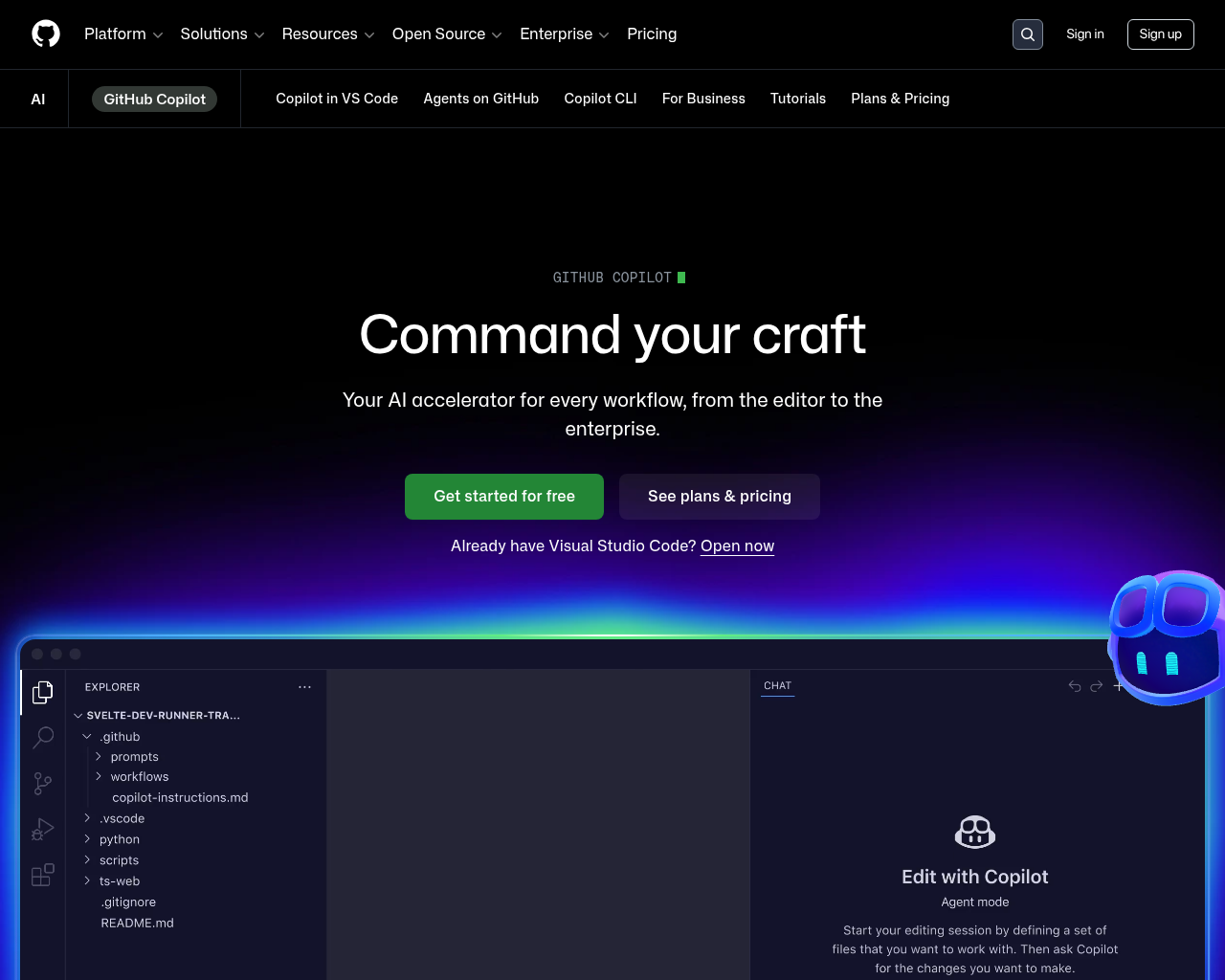
Task: Undo with the chat panel undo icon
Action: 1074,685
